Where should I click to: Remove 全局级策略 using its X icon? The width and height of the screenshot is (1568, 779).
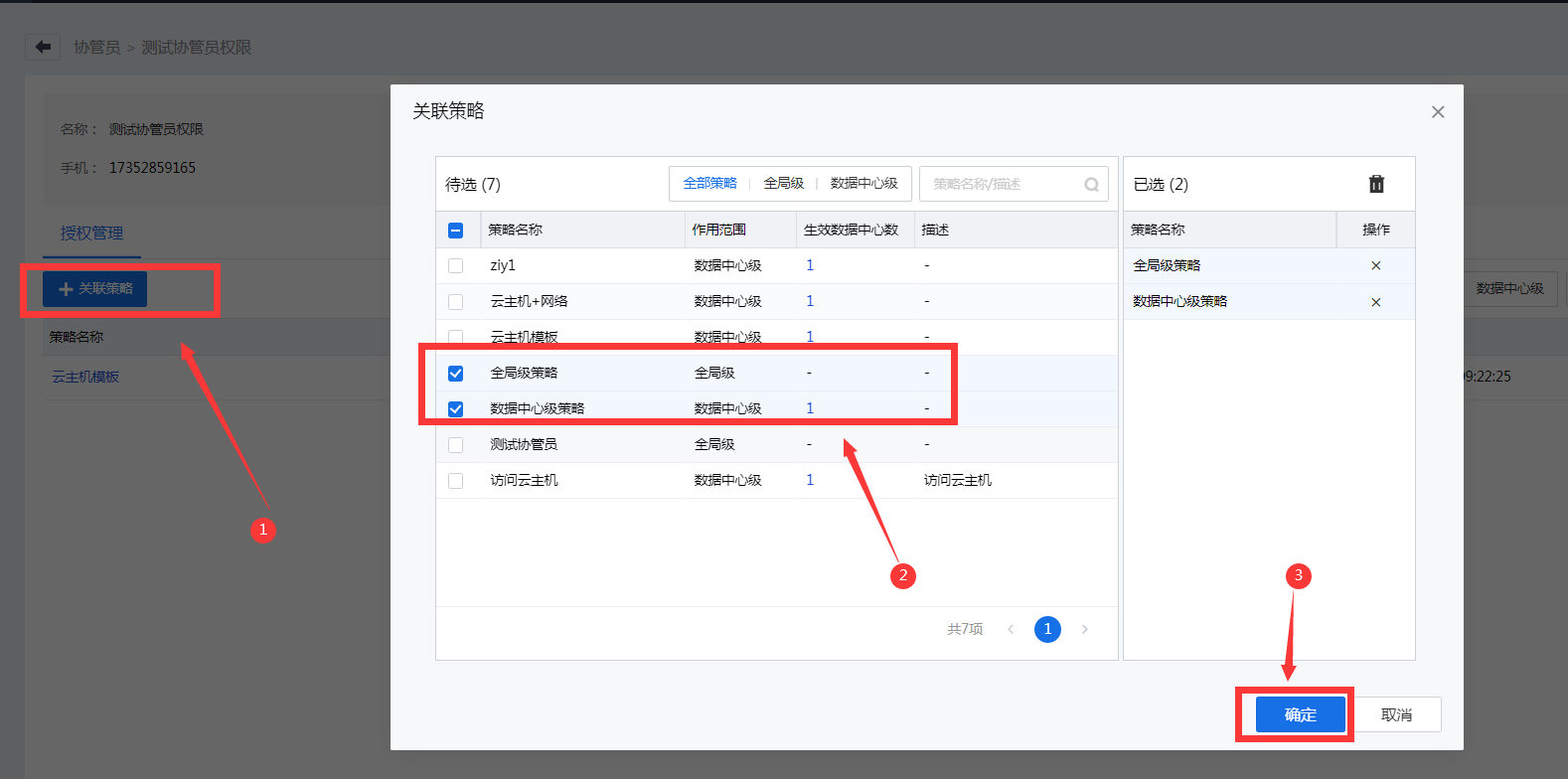1375,265
